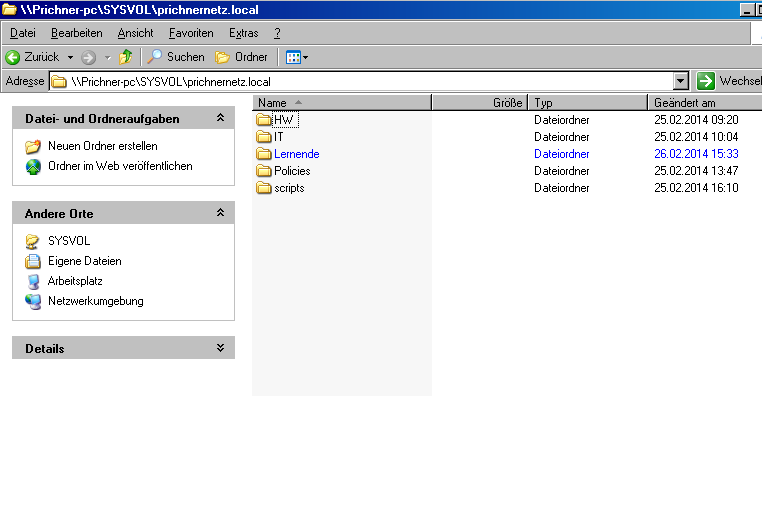The image size is (762, 512).
Task: Open Arbeitsplatz link
Action: pos(75,281)
